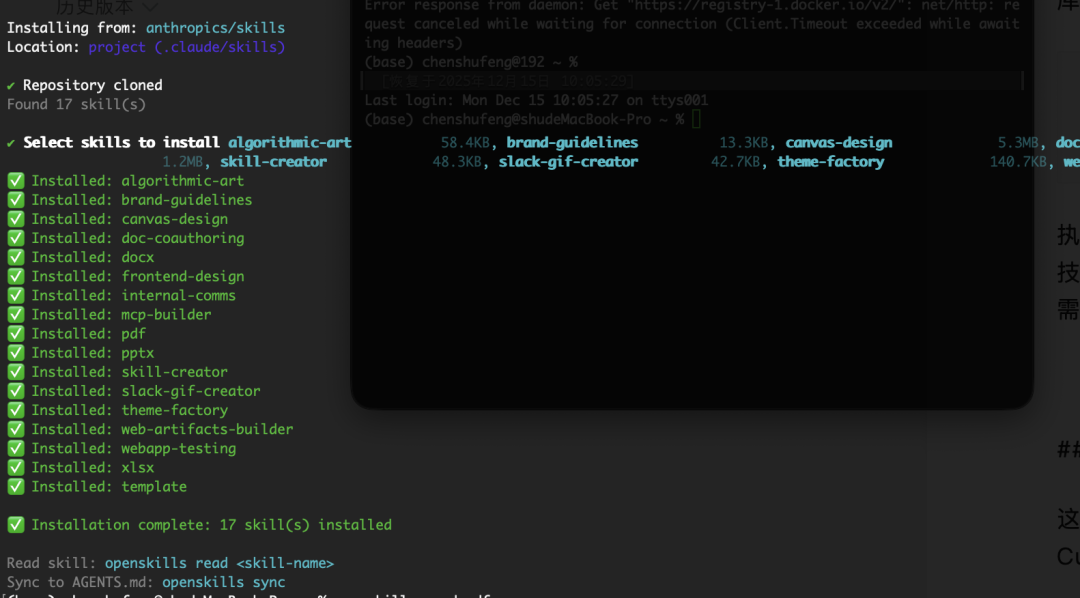Click the anthropics/skills source text
Image resolution: width=1080 pixels, height=598 pixels.
click(x=215, y=28)
